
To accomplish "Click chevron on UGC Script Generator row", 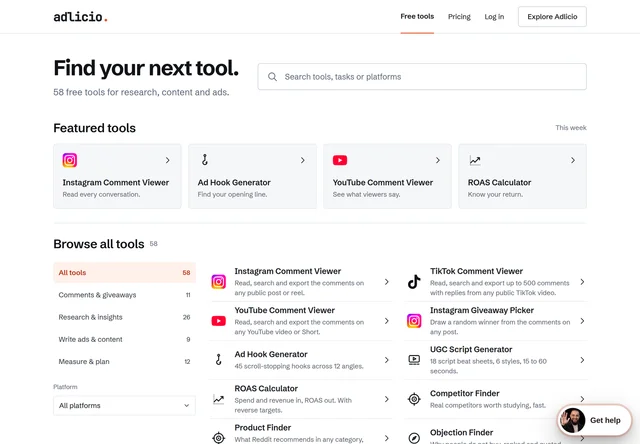I will pyautogui.click(x=582, y=360).
